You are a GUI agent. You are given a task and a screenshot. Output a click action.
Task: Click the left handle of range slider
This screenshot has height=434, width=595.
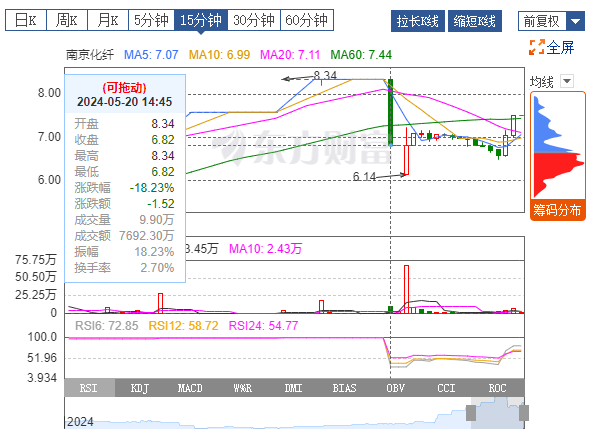tap(471, 413)
